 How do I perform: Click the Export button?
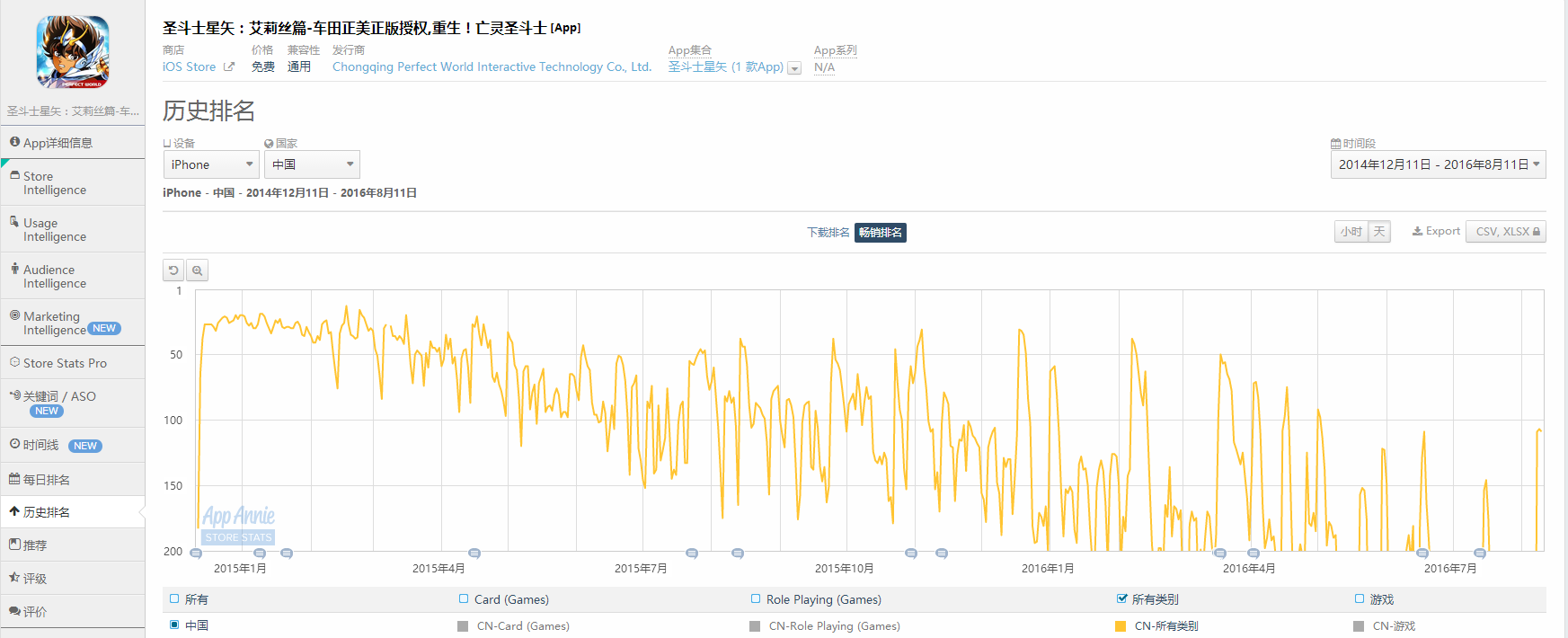point(1436,232)
